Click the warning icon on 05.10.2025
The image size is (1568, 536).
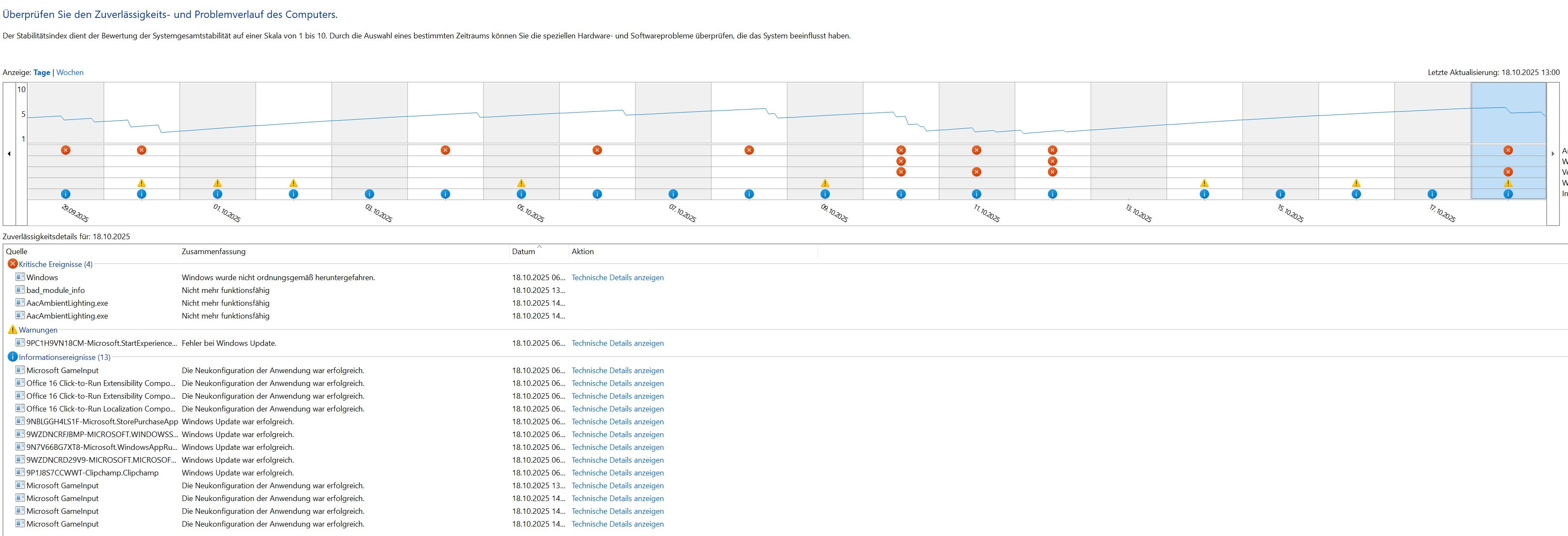point(521,183)
